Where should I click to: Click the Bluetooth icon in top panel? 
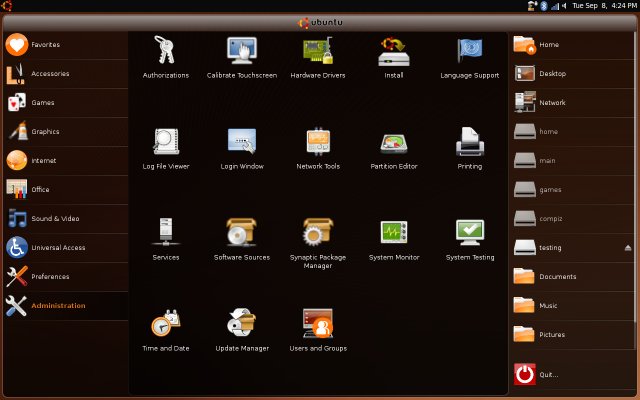[x=543, y=6]
